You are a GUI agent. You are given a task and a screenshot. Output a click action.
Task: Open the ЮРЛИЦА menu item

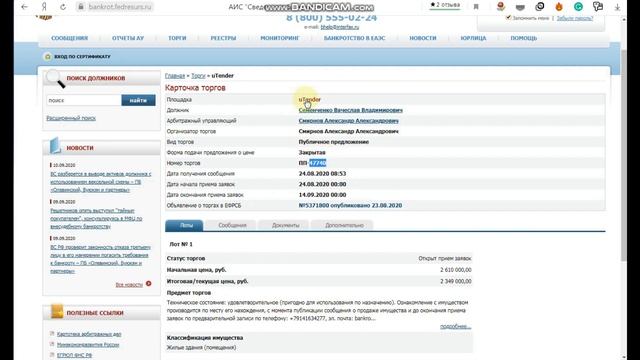click(x=473, y=38)
